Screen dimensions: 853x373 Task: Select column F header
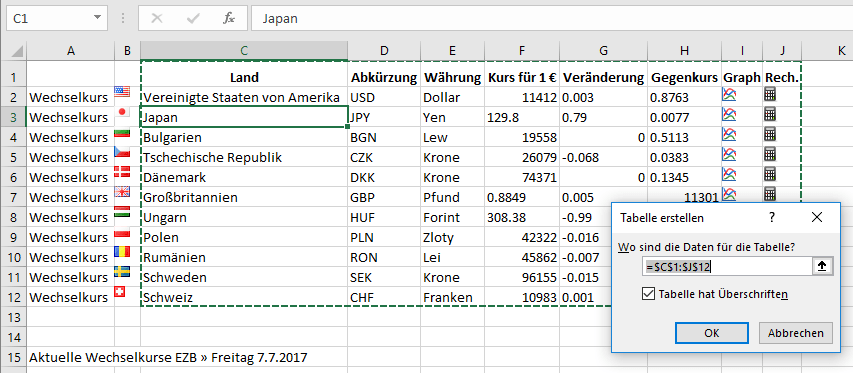522,51
